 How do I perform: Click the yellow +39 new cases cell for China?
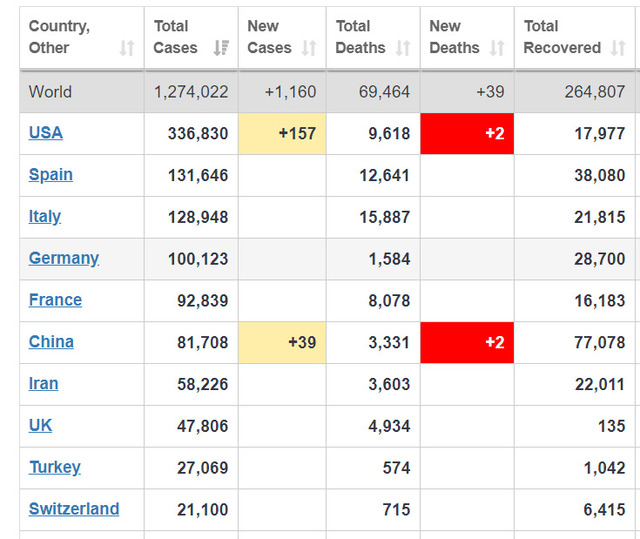coord(282,342)
